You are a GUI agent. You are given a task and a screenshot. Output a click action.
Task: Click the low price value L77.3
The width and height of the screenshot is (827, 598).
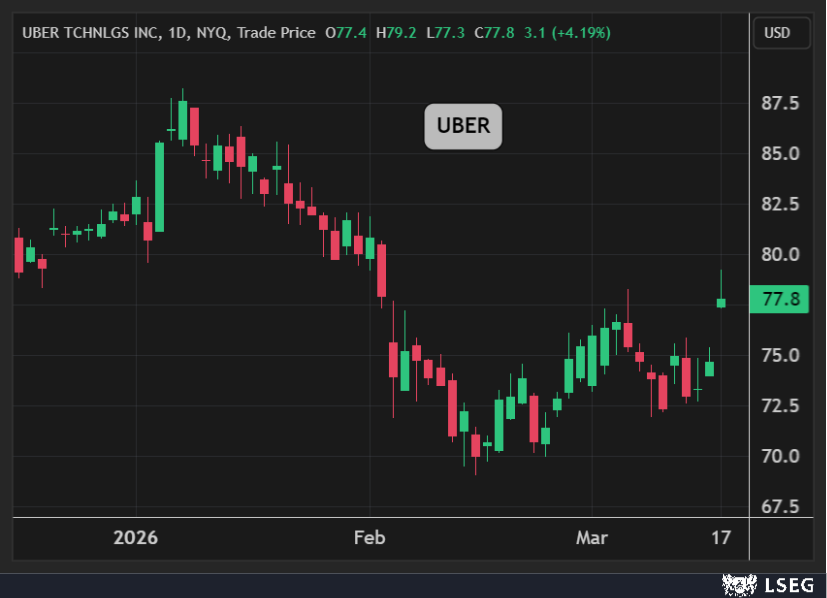(x=443, y=33)
